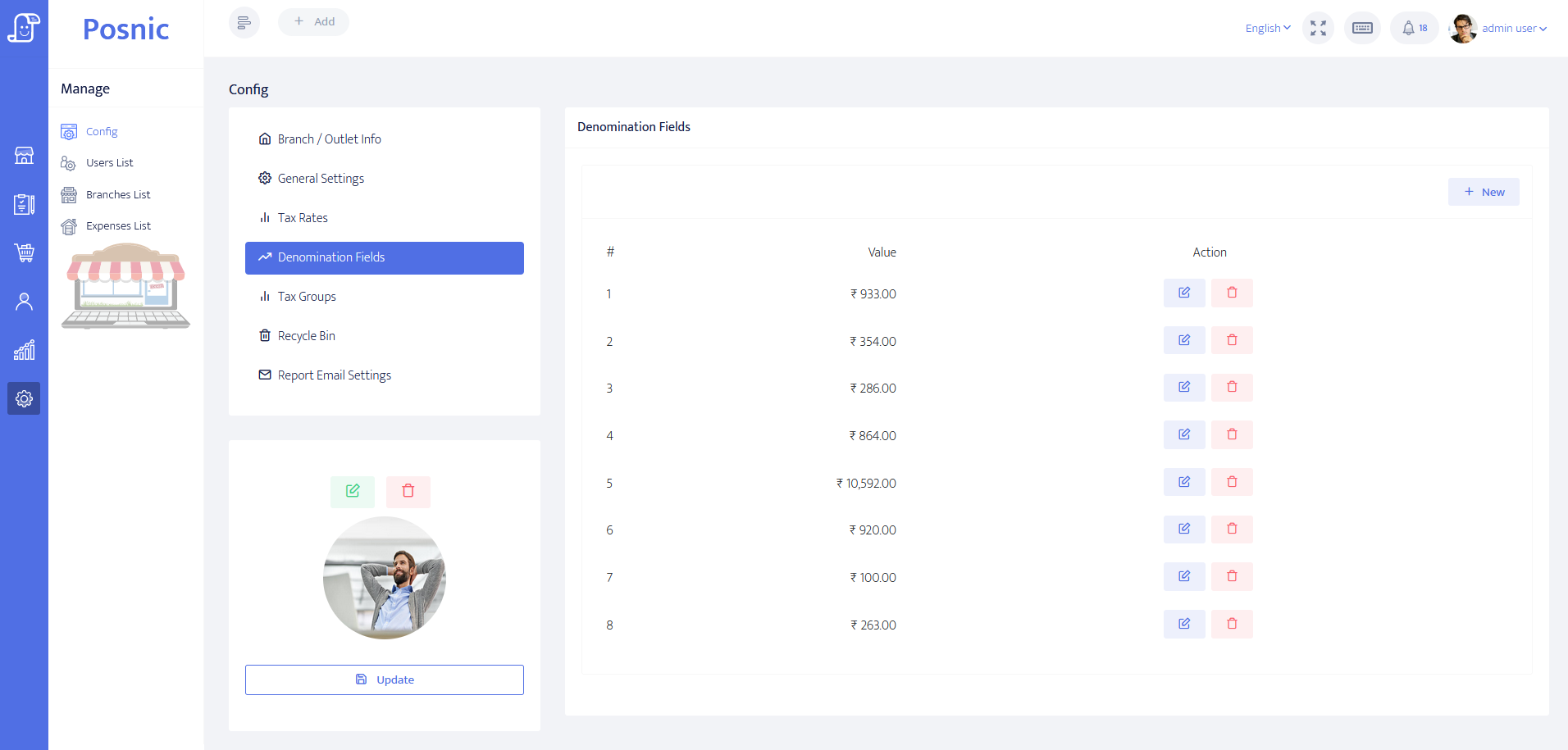Expand the English language dropdown

pyautogui.click(x=1268, y=28)
